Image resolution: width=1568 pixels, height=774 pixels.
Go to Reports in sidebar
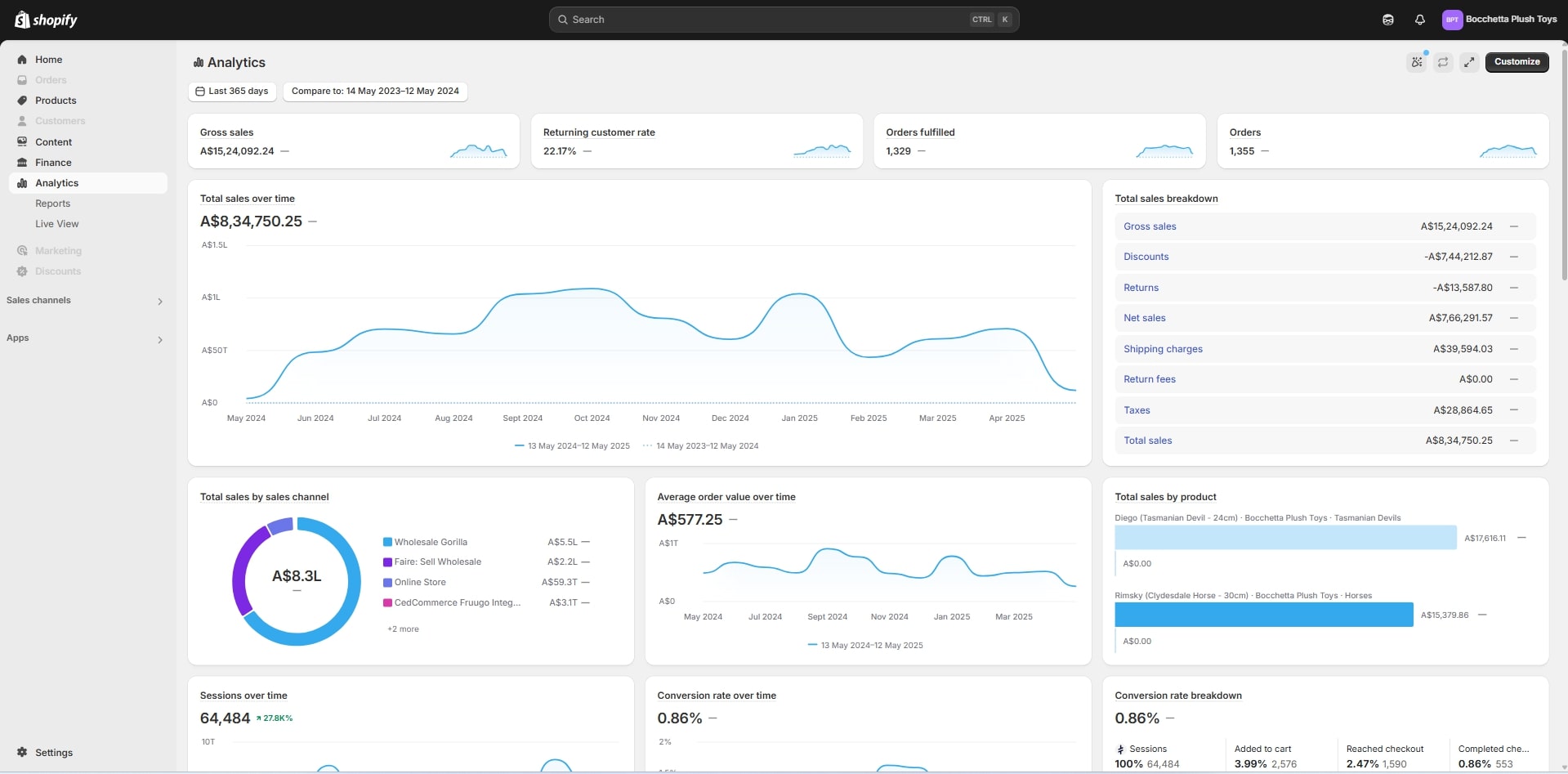[x=52, y=204]
